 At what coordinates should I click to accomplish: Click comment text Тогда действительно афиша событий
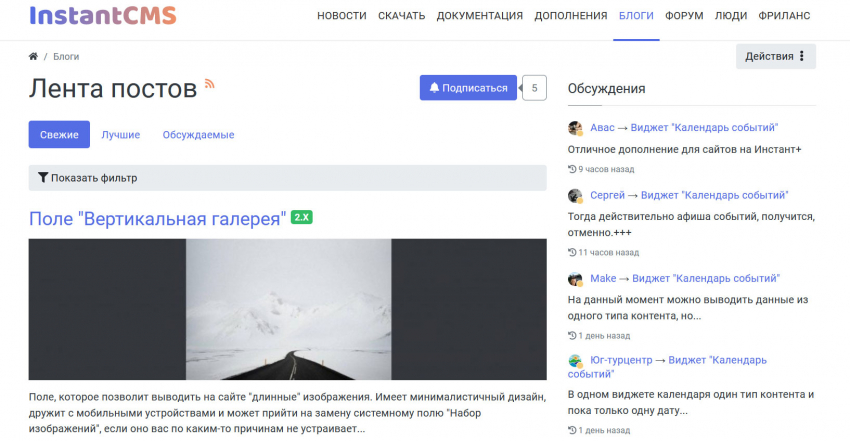(691, 224)
